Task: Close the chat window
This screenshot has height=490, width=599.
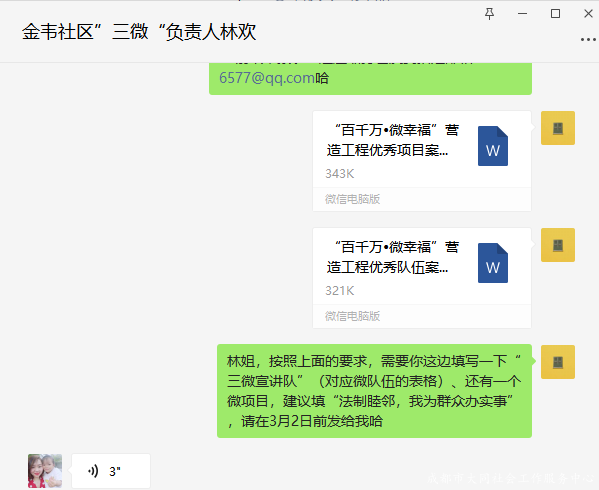Action: [588, 14]
